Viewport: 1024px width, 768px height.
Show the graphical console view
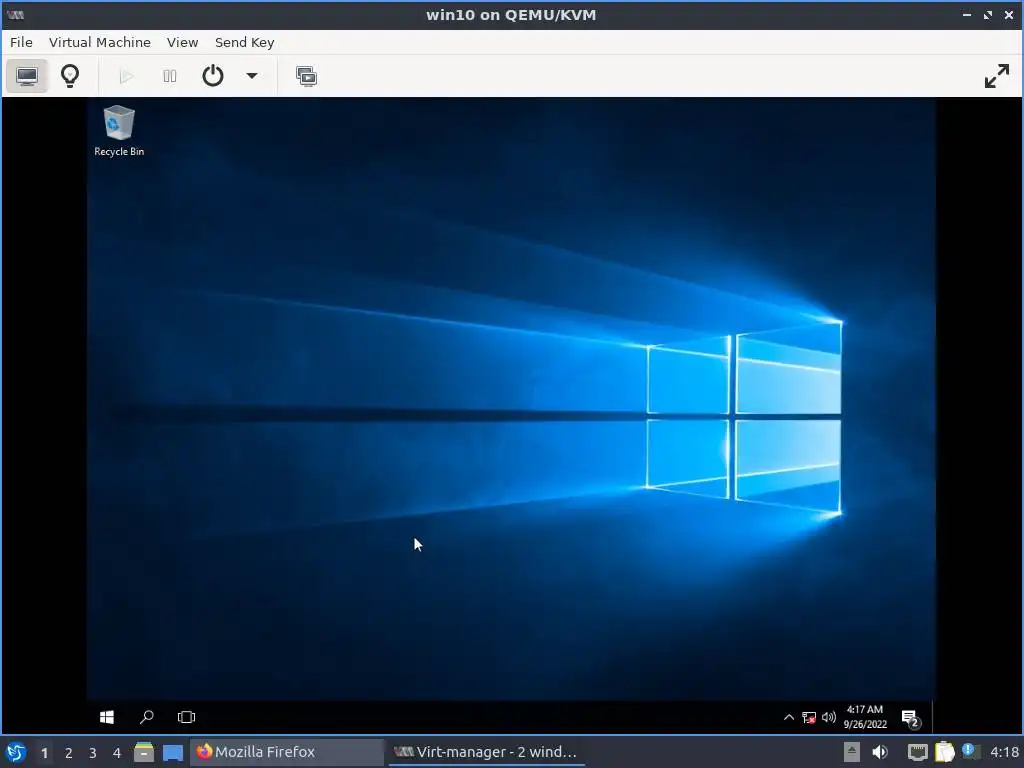point(27,76)
